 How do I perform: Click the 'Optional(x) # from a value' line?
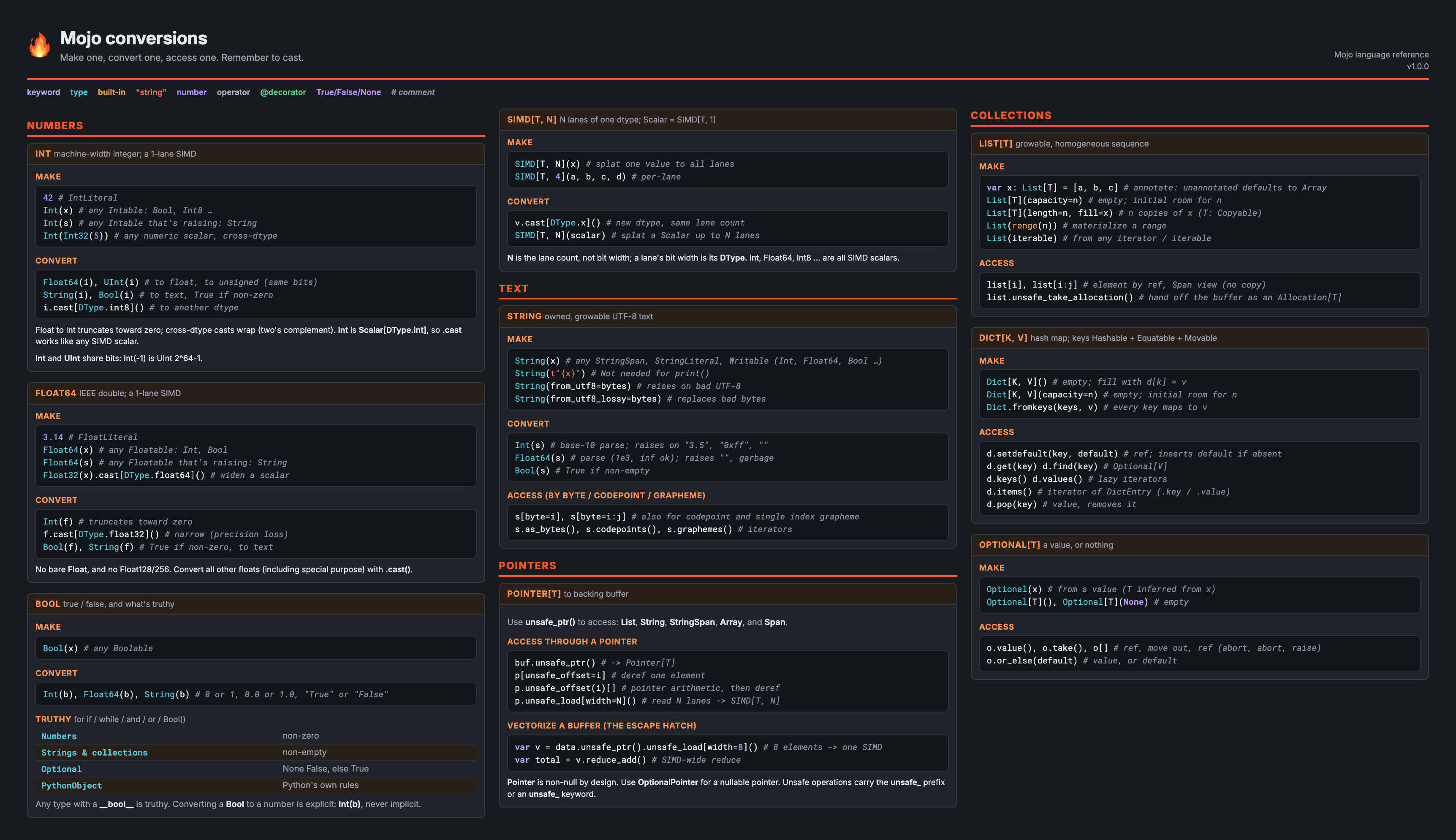(1100, 590)
